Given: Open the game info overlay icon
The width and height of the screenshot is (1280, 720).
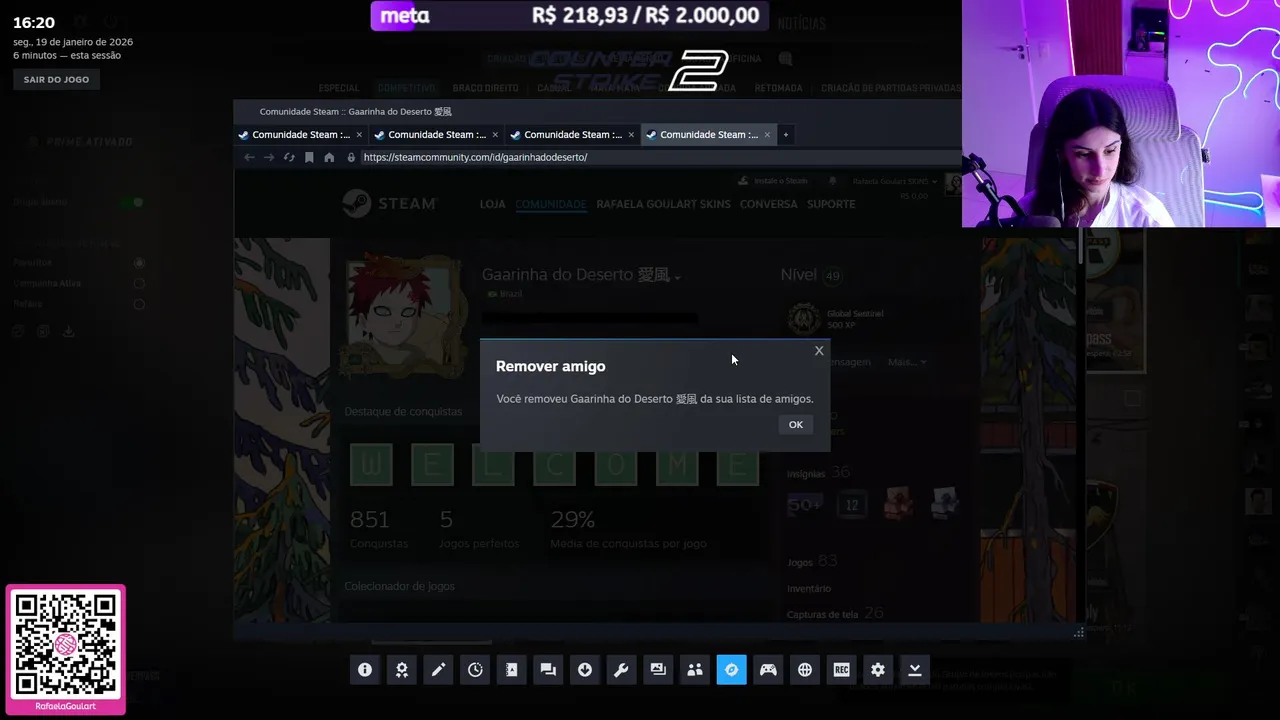Looking at the screenshot, I should click(365, 670).
